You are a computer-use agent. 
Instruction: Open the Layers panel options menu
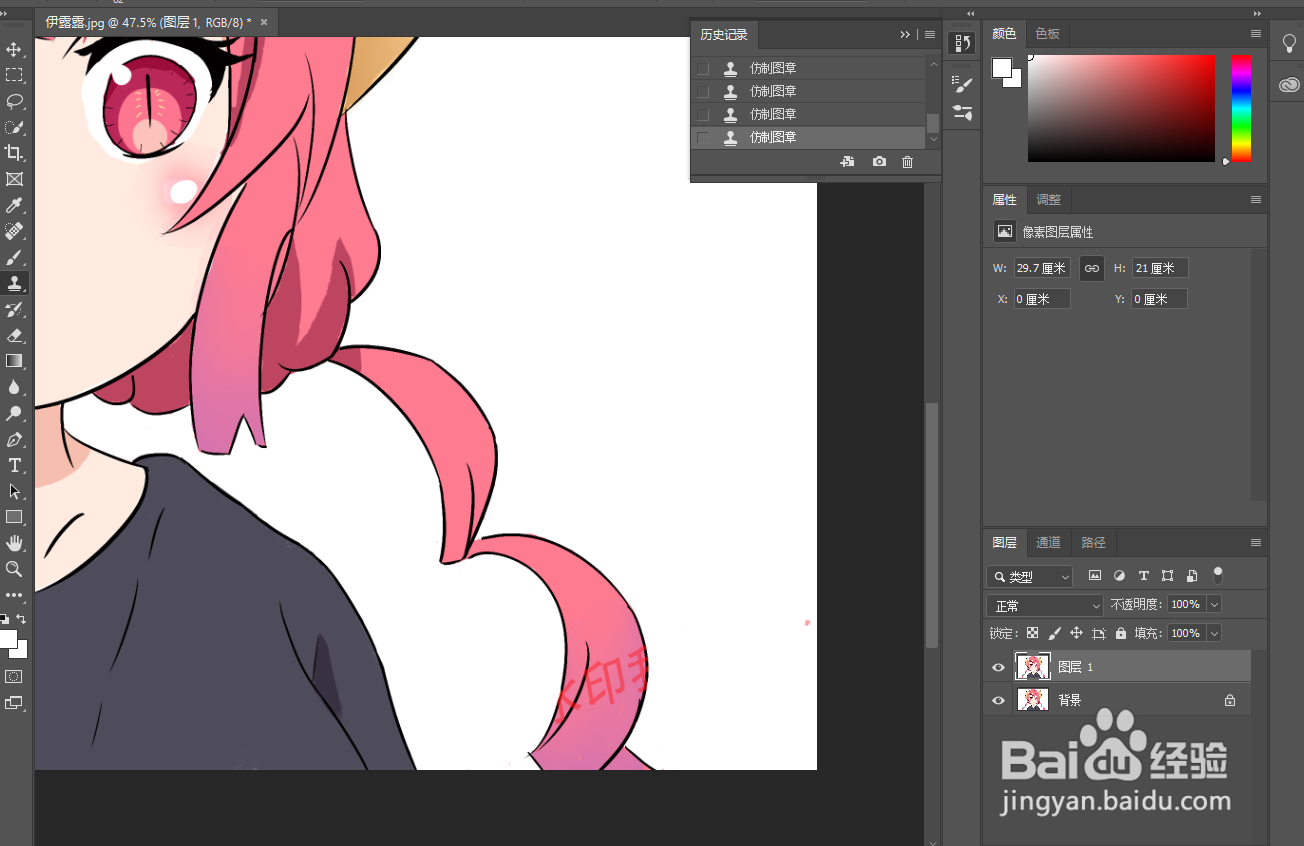(1256, 543)
